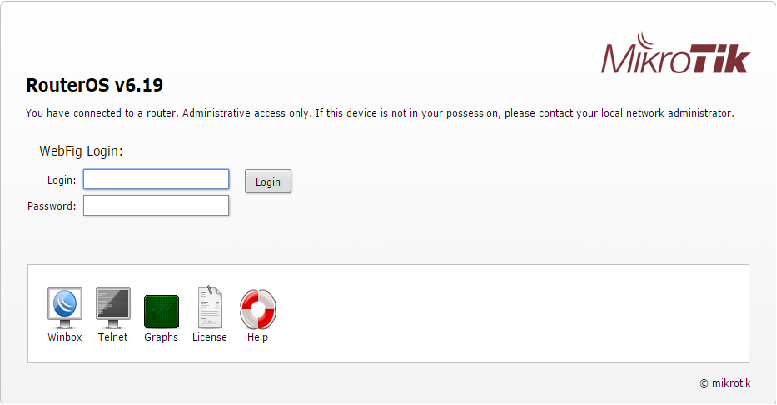
Task: Open Telnet via the terminal monitor icon
Action: point(113,308)
